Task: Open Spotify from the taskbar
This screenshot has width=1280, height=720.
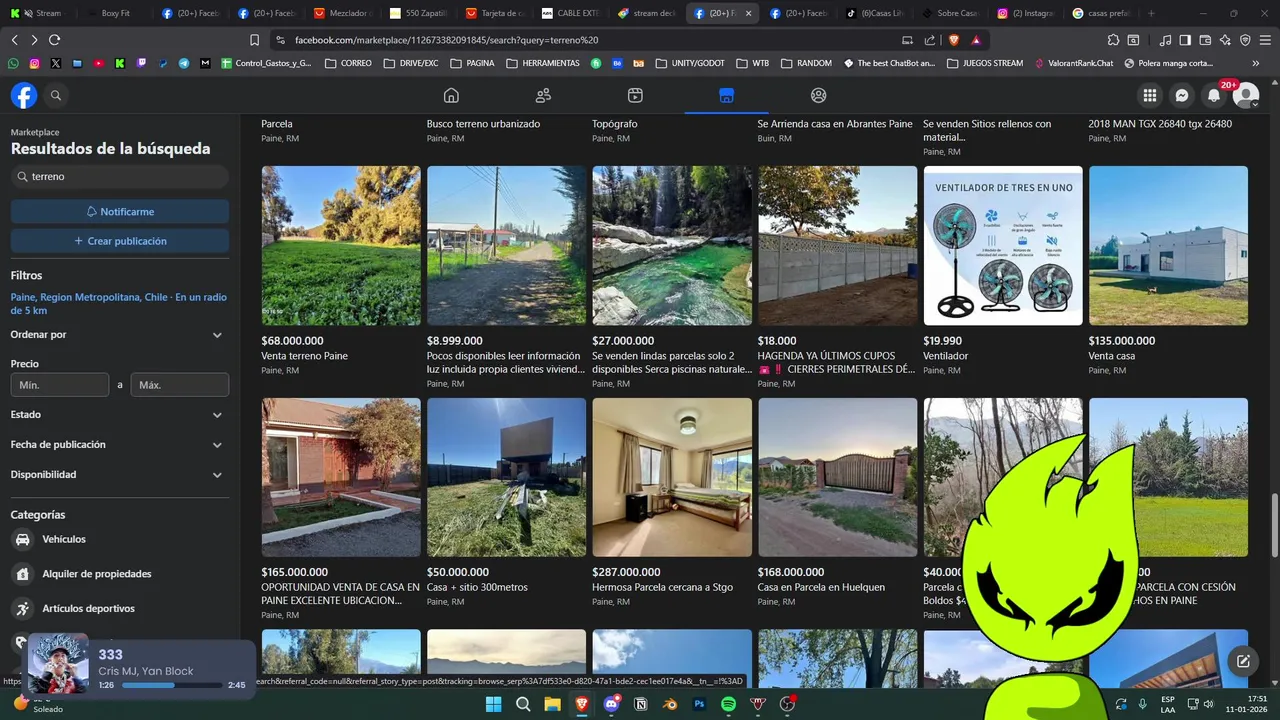Action: pyautogui.click(x=729, y=704)
